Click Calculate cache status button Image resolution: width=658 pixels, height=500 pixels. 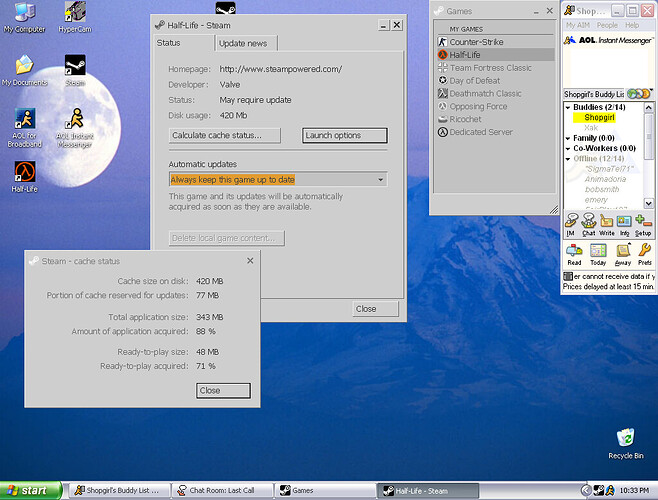click(225, 136)
